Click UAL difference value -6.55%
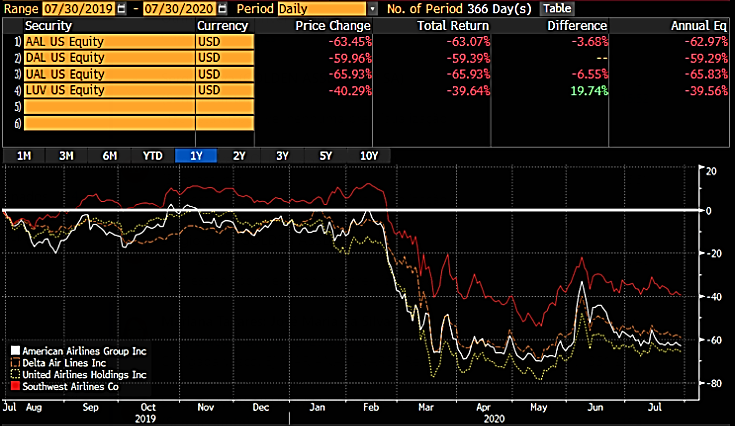The image size is (735, 426). (590, 74)
